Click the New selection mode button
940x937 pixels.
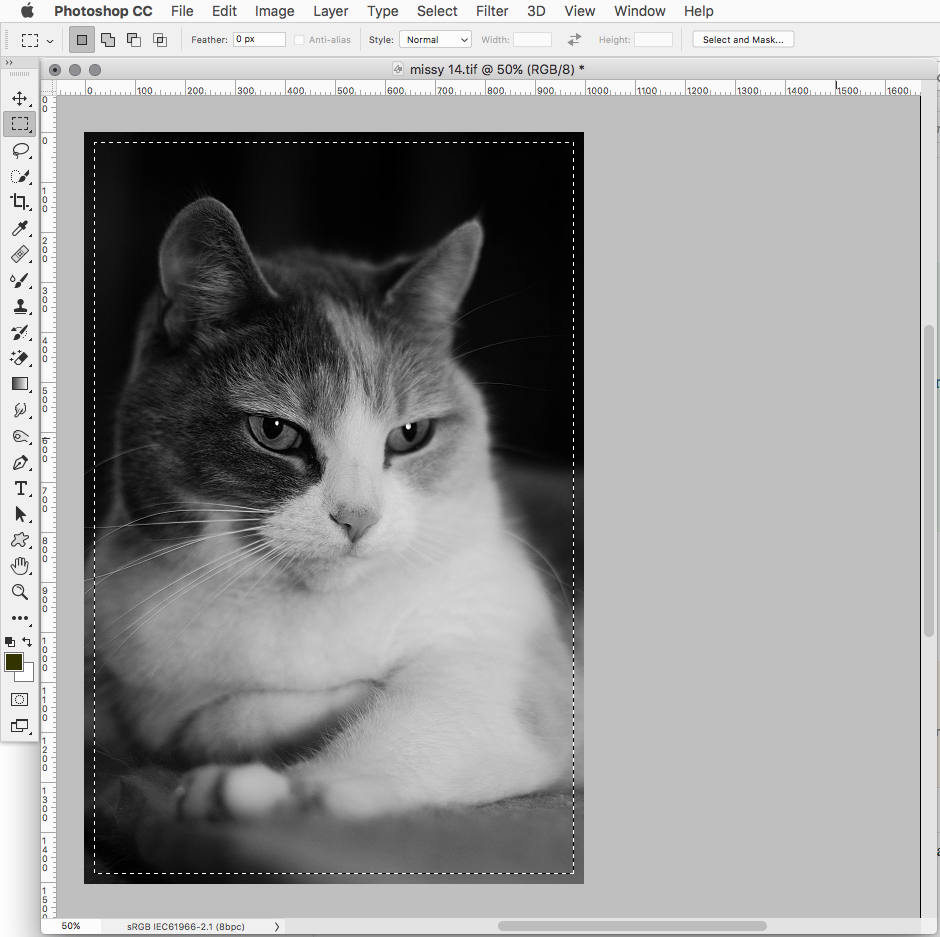point(82,40)
